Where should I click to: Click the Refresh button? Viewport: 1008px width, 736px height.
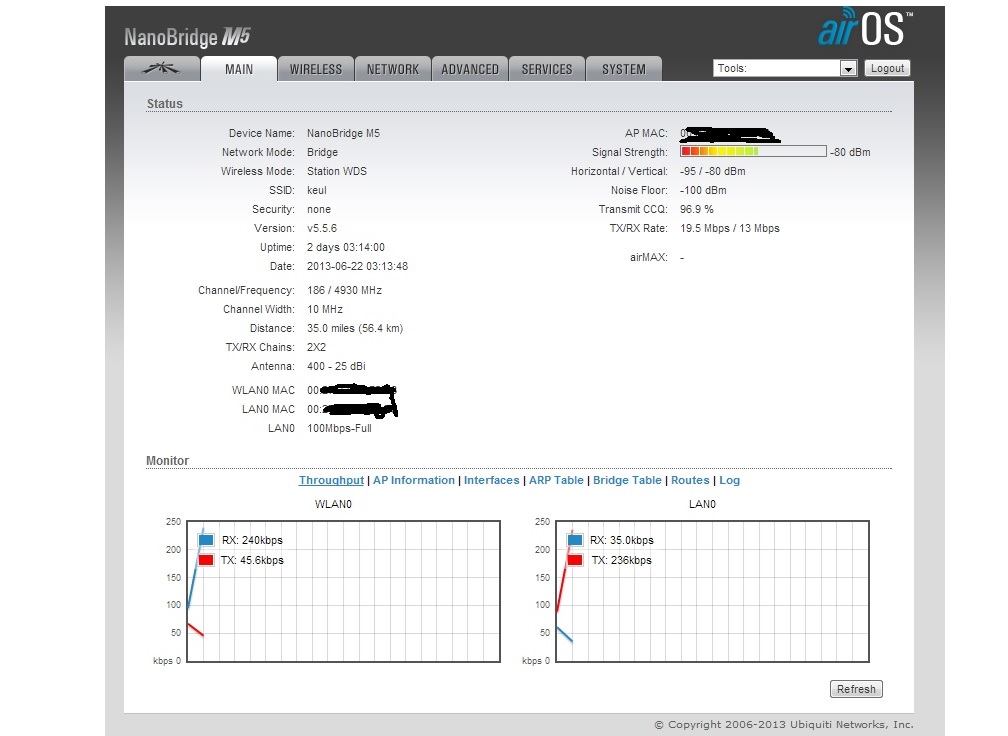point(856,689)
